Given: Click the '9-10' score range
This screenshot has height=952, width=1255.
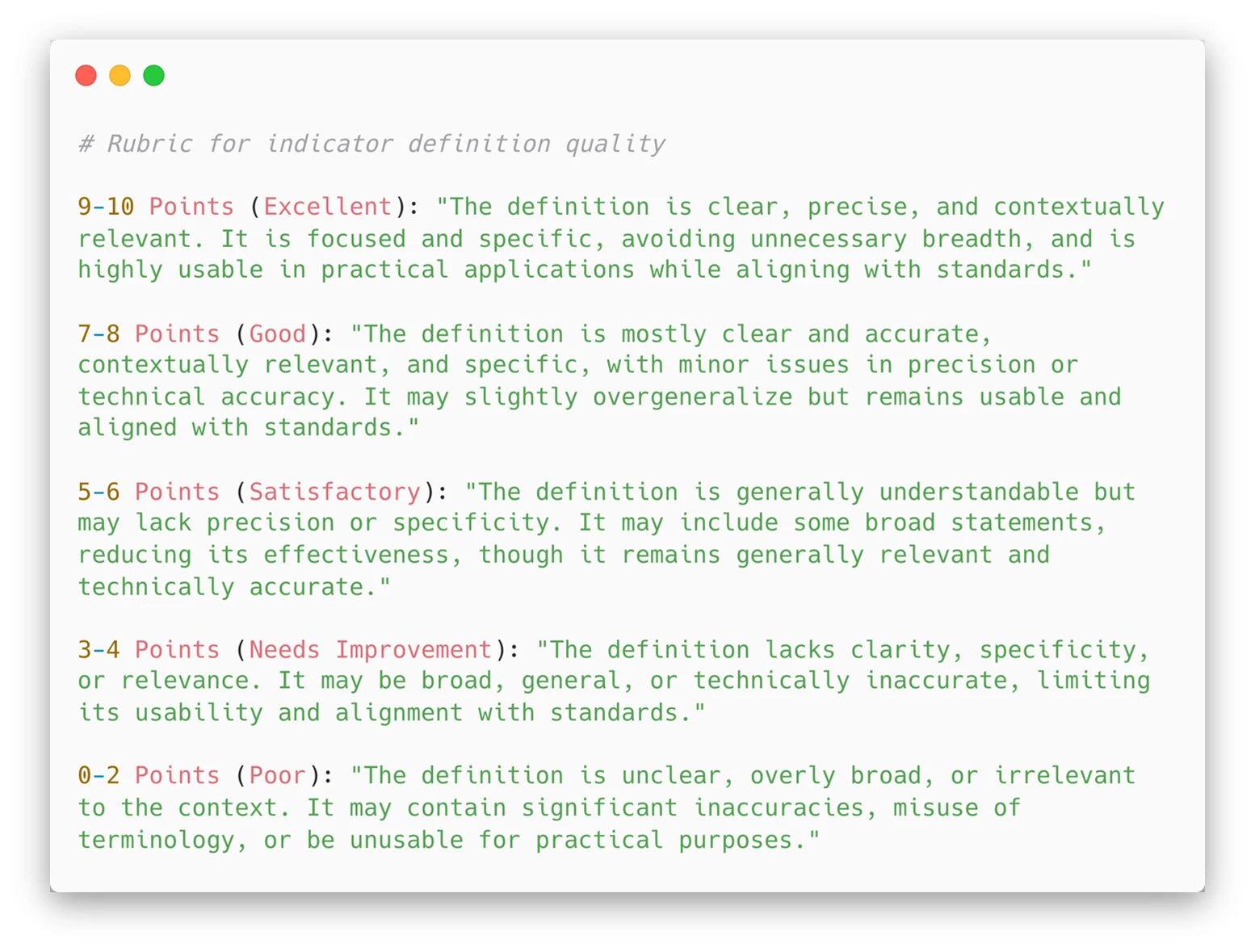Looking at the screenshot, I should (106, 207).
